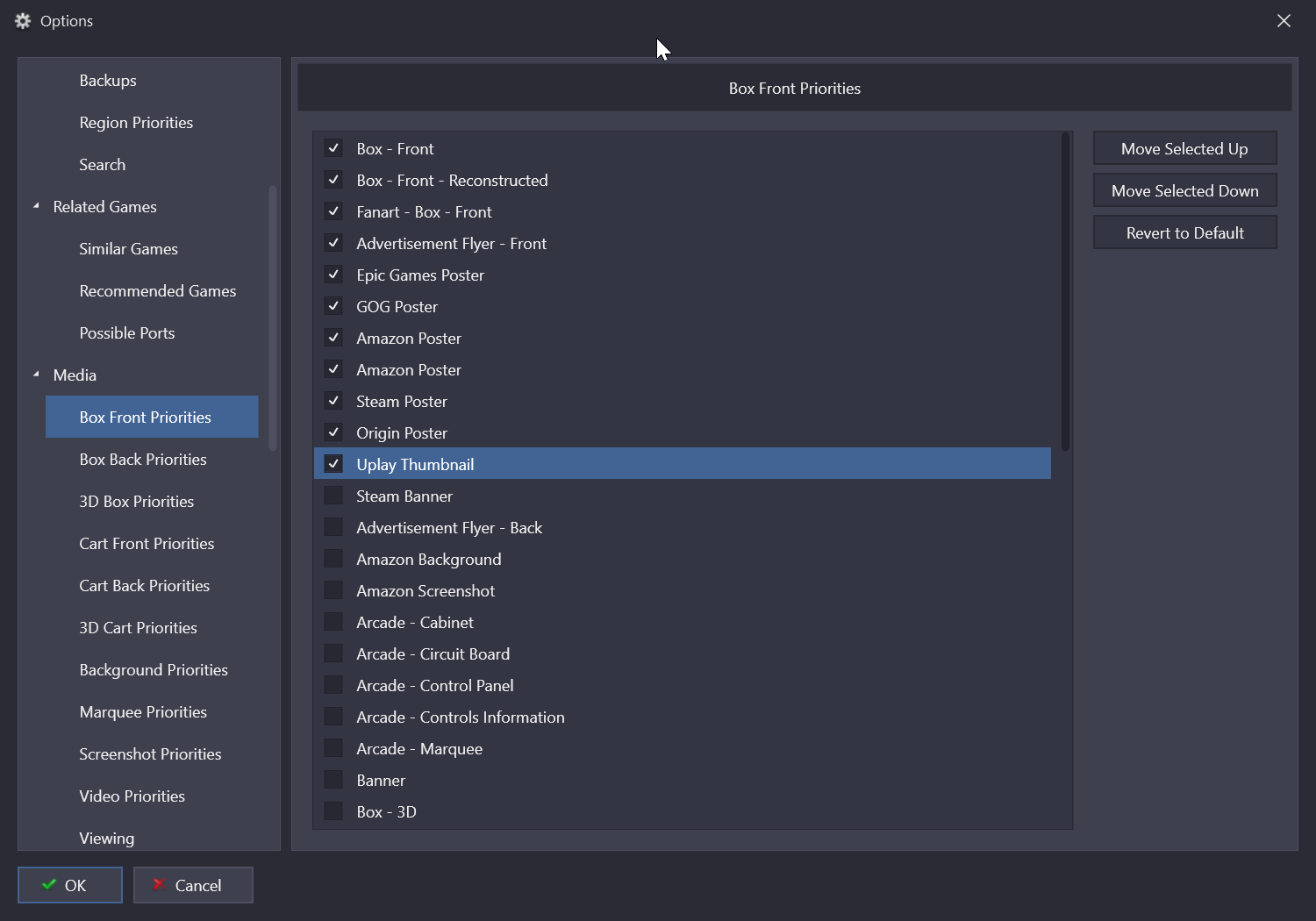Go to 3D Box Priorities

137,501
